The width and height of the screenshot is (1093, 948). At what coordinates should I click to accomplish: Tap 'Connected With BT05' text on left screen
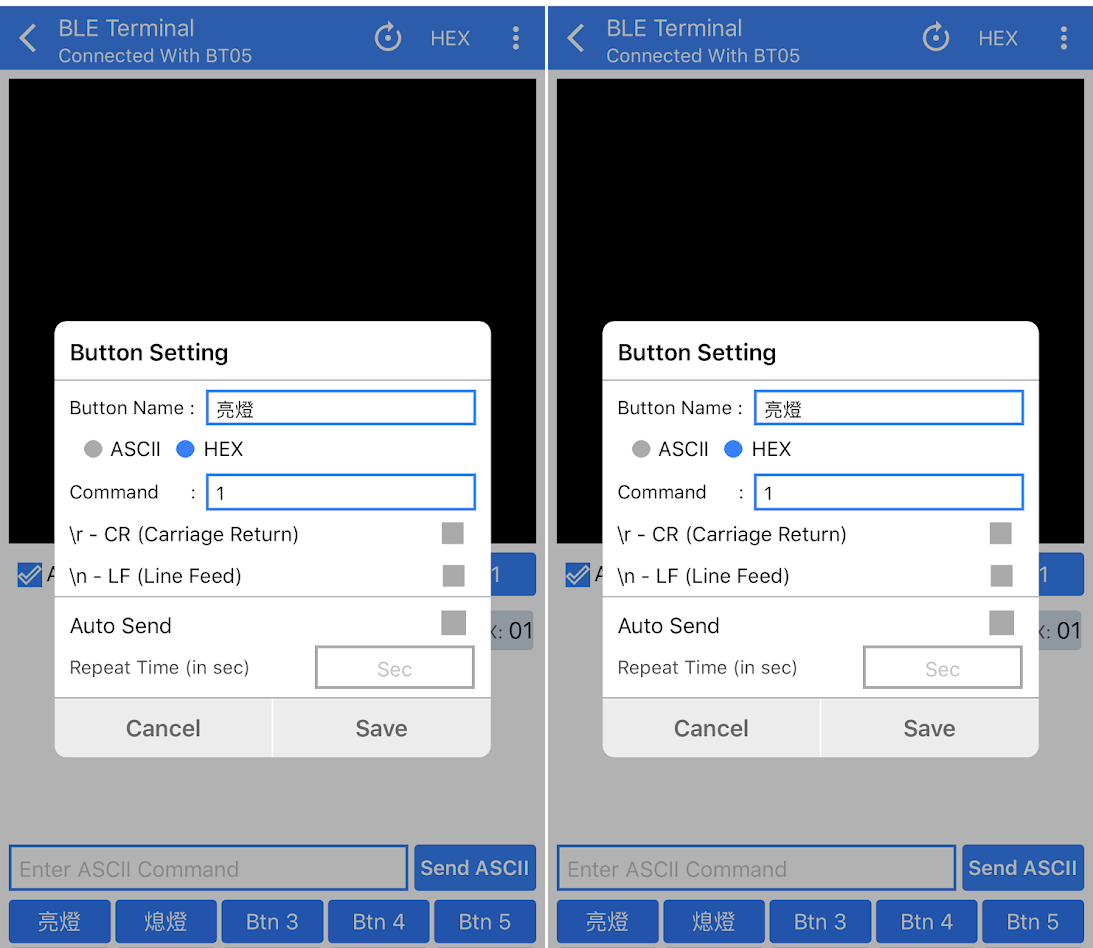[155, 56]
